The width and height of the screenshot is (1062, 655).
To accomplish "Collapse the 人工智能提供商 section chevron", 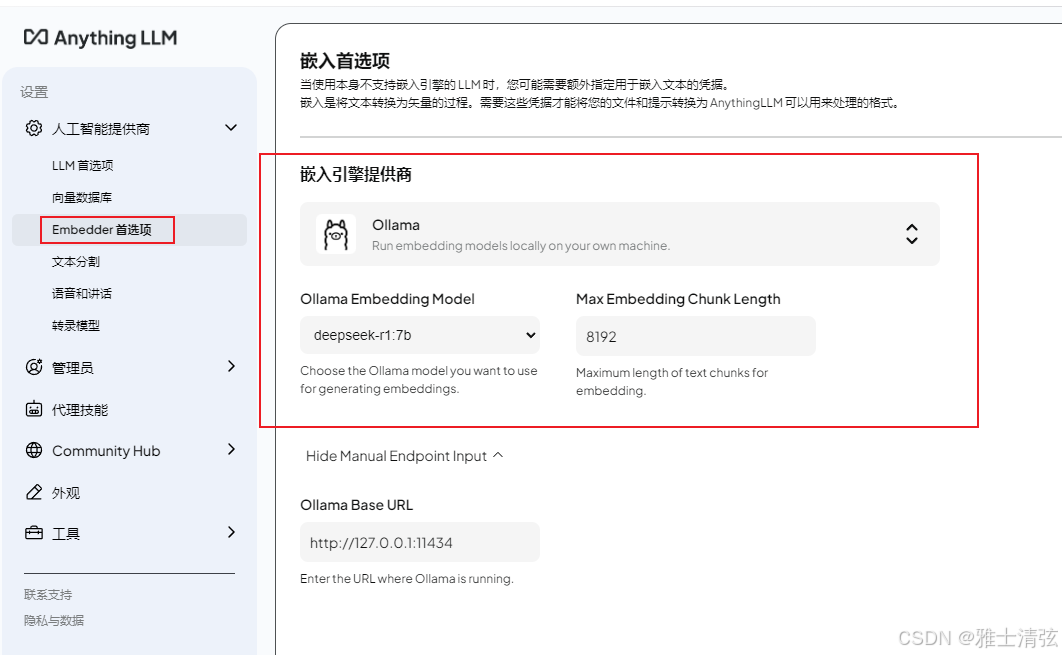I will click(x=231, y=127).
